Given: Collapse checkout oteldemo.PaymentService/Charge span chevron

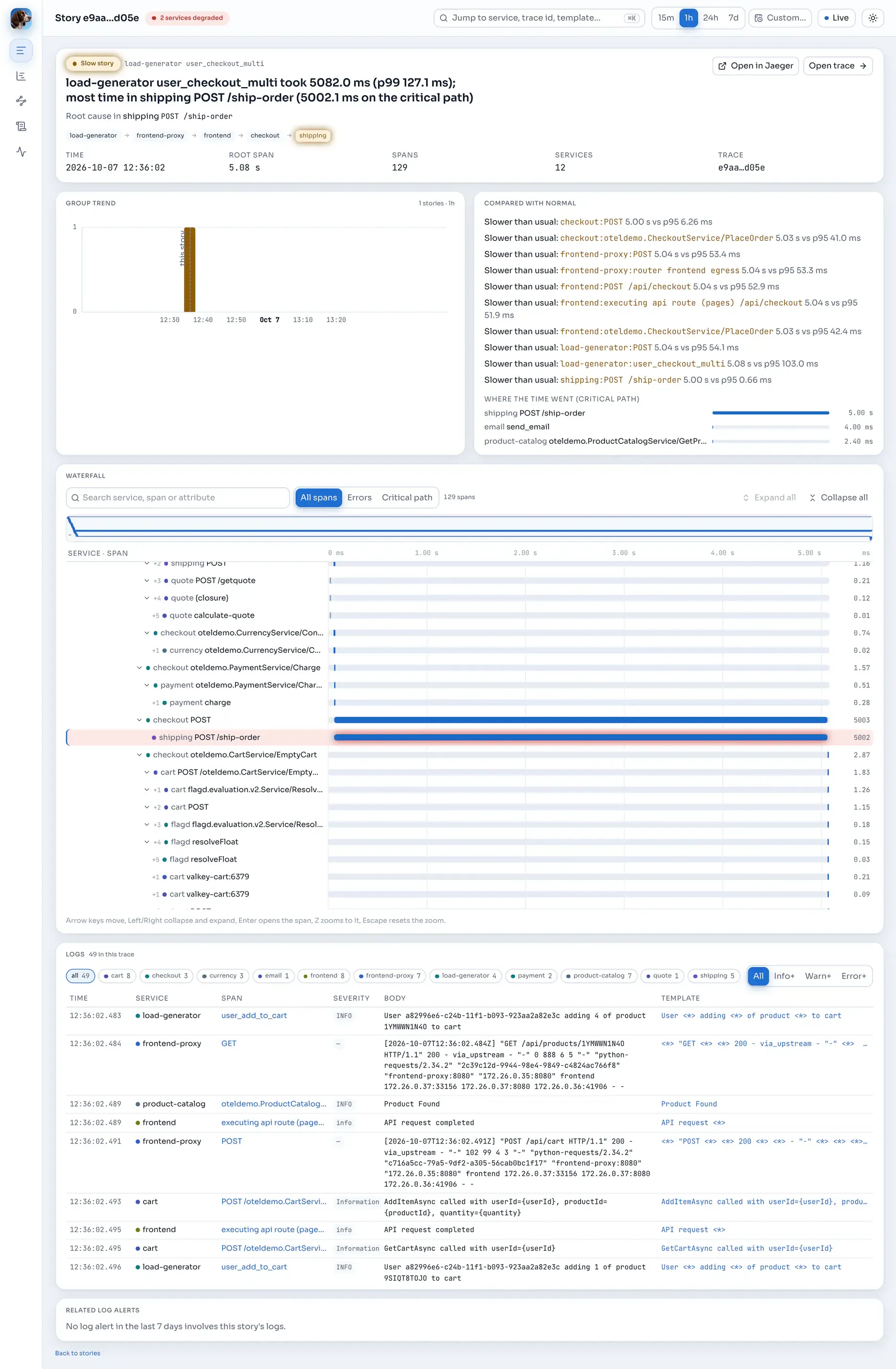Looking at the screenshot, I should point(139,668).
